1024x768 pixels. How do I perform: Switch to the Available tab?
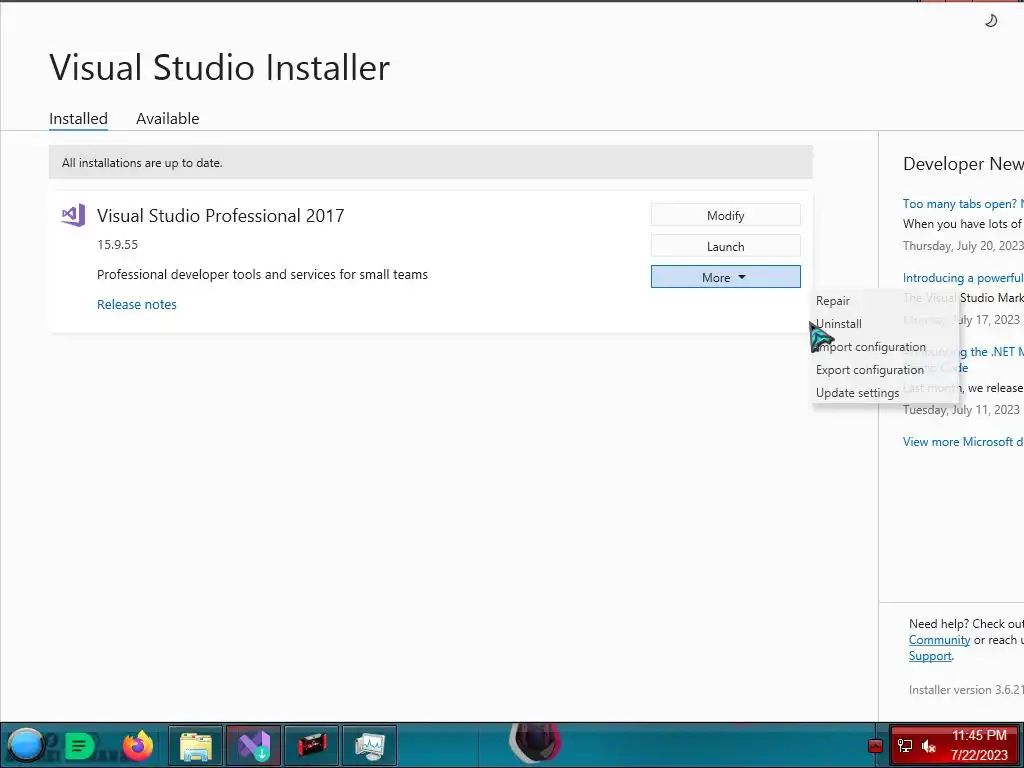(x=167, y=119)
